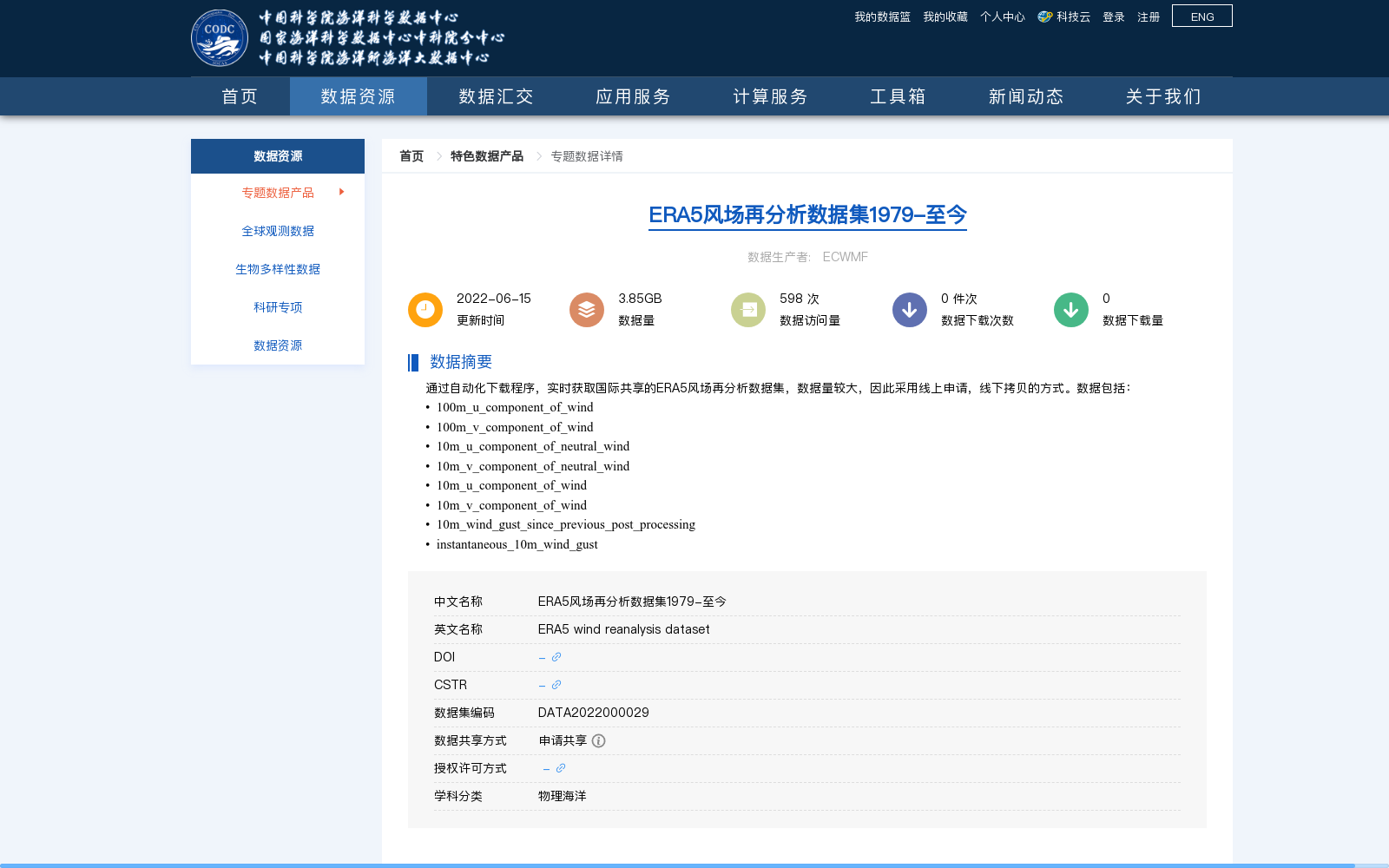This screenshot has height=868, width=1389.
Task: Open the 数据汇交 navigation tab
Action: point(496,96)
